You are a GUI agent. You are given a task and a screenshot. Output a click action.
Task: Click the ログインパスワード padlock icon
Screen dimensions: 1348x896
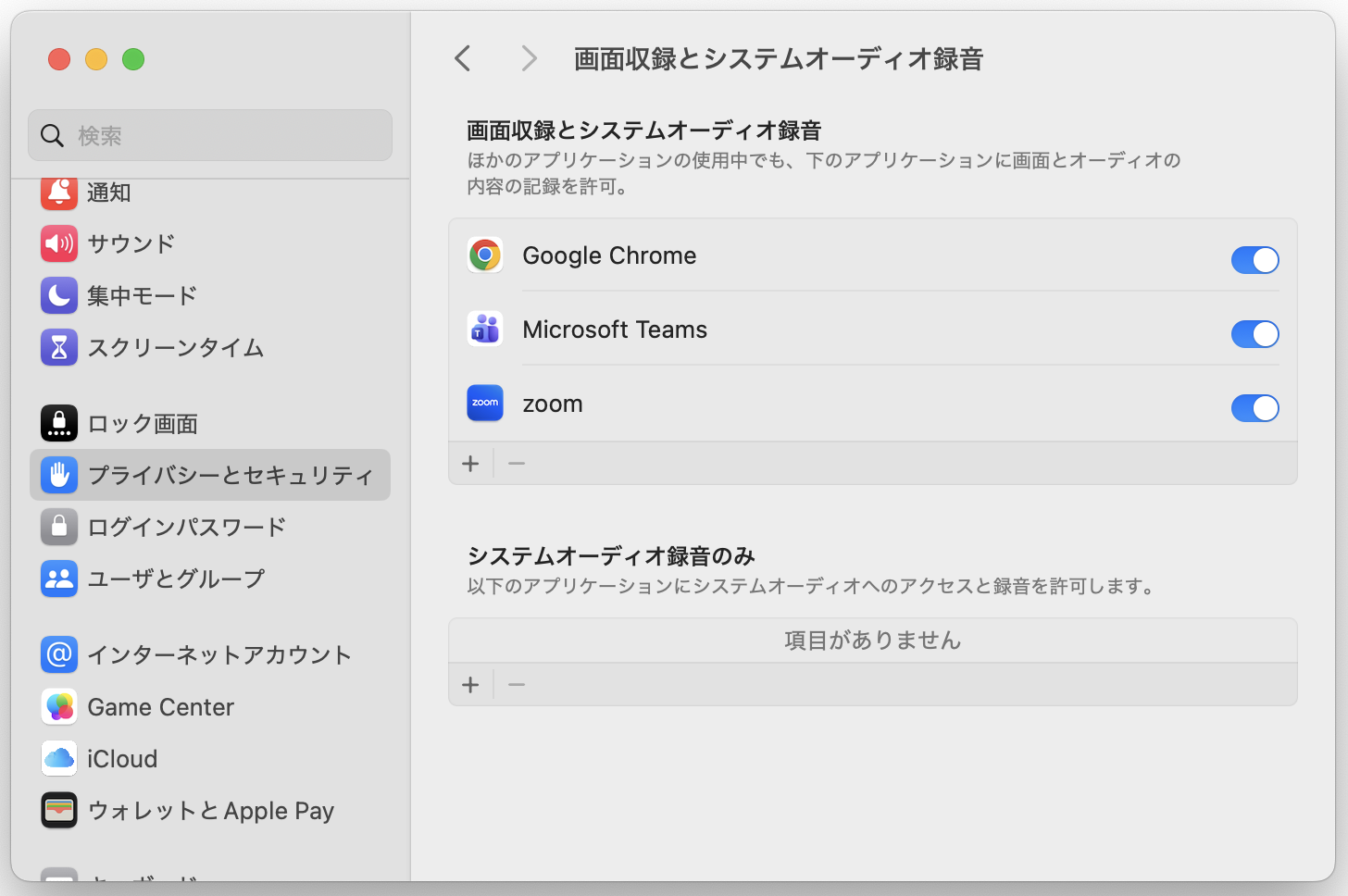point(59,527)
